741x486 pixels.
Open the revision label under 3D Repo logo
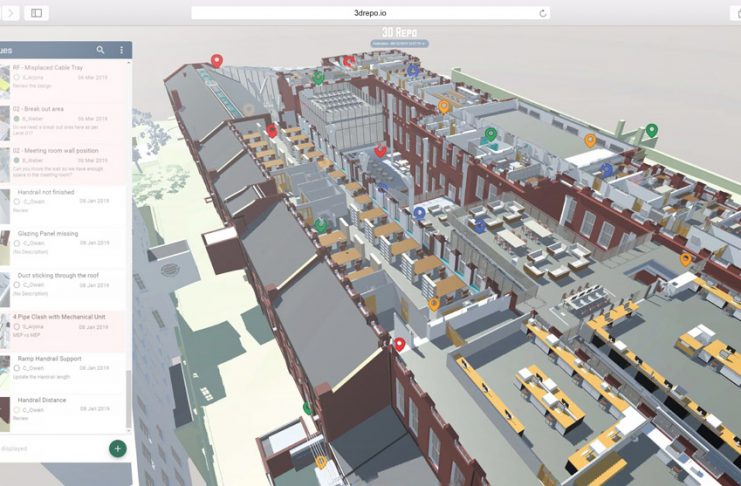click(399, 44)
